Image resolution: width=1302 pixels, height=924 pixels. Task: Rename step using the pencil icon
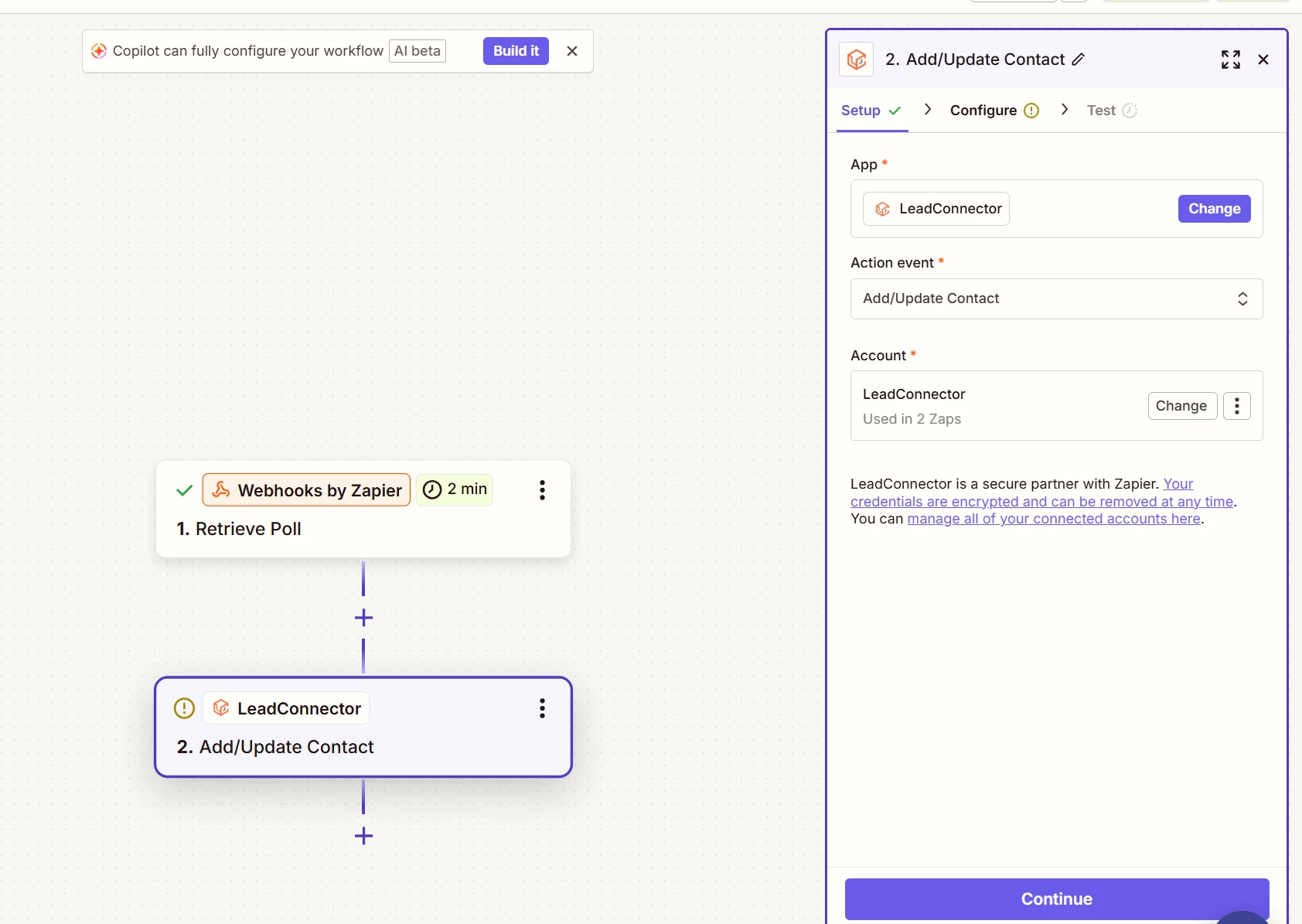[x=1079, y=60]
